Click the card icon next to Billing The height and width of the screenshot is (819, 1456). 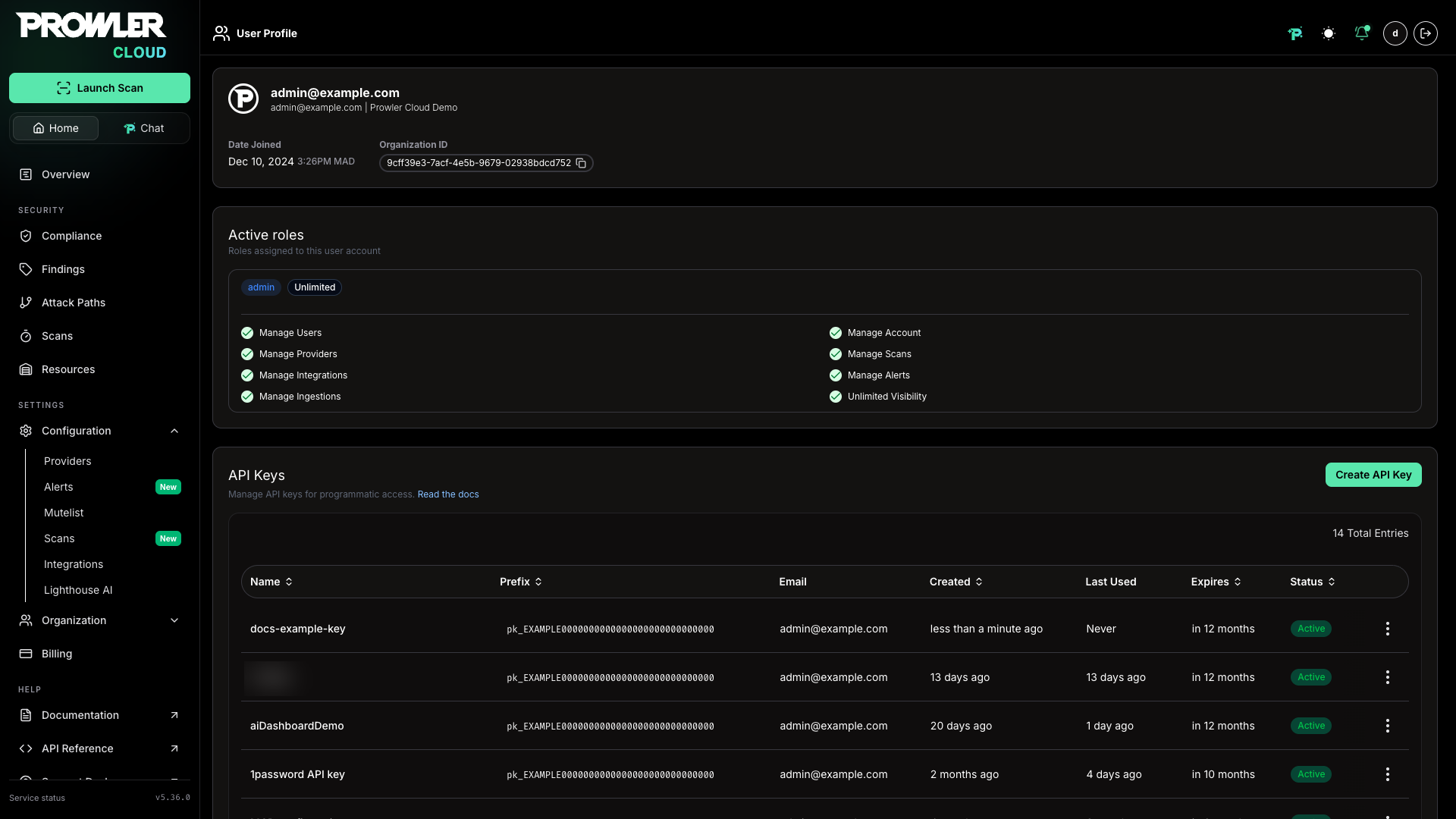pyautogui.click(x=26, y=654)
